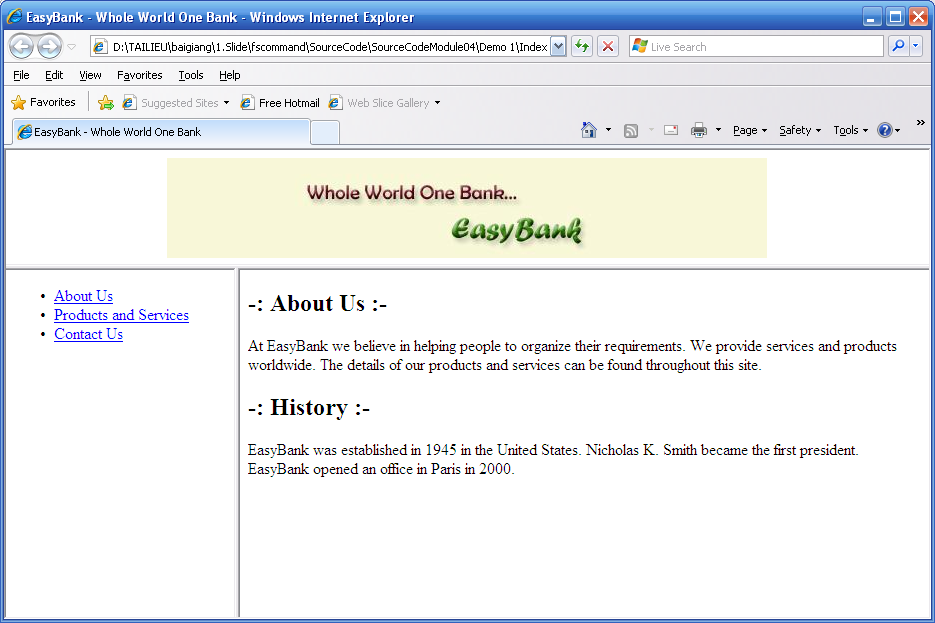Click the Read Mail envelope icon
Image resolution: width=935 pixels, height=623 pixels.
tap(670, 130)
